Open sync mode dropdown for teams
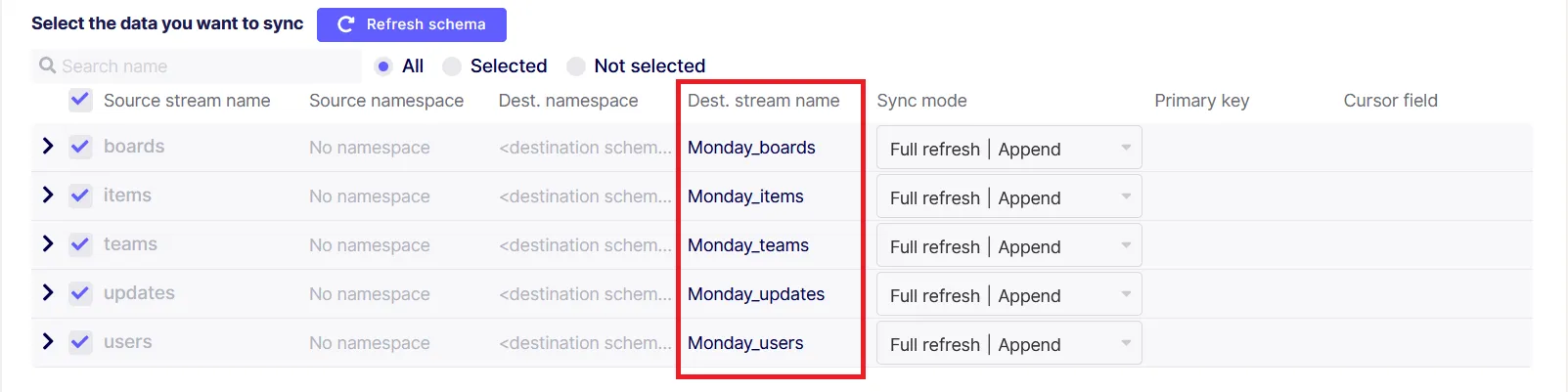Viewport: 1568px width, 392px height. (1009, 245)
